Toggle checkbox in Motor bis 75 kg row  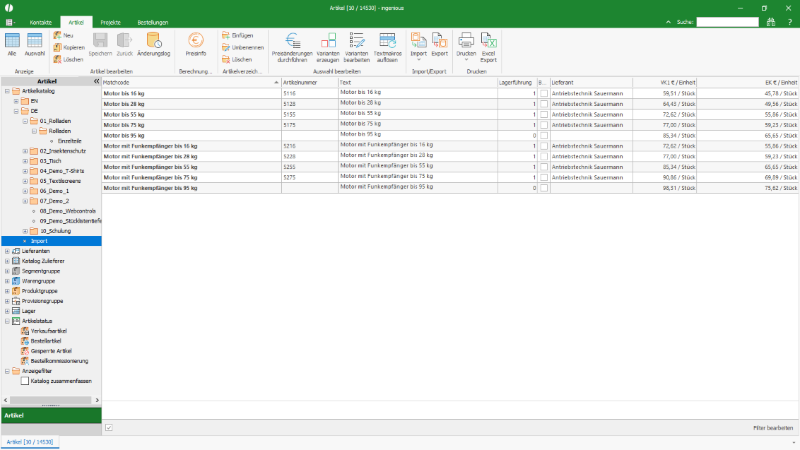pyautogui.click(x=544, y=125)
